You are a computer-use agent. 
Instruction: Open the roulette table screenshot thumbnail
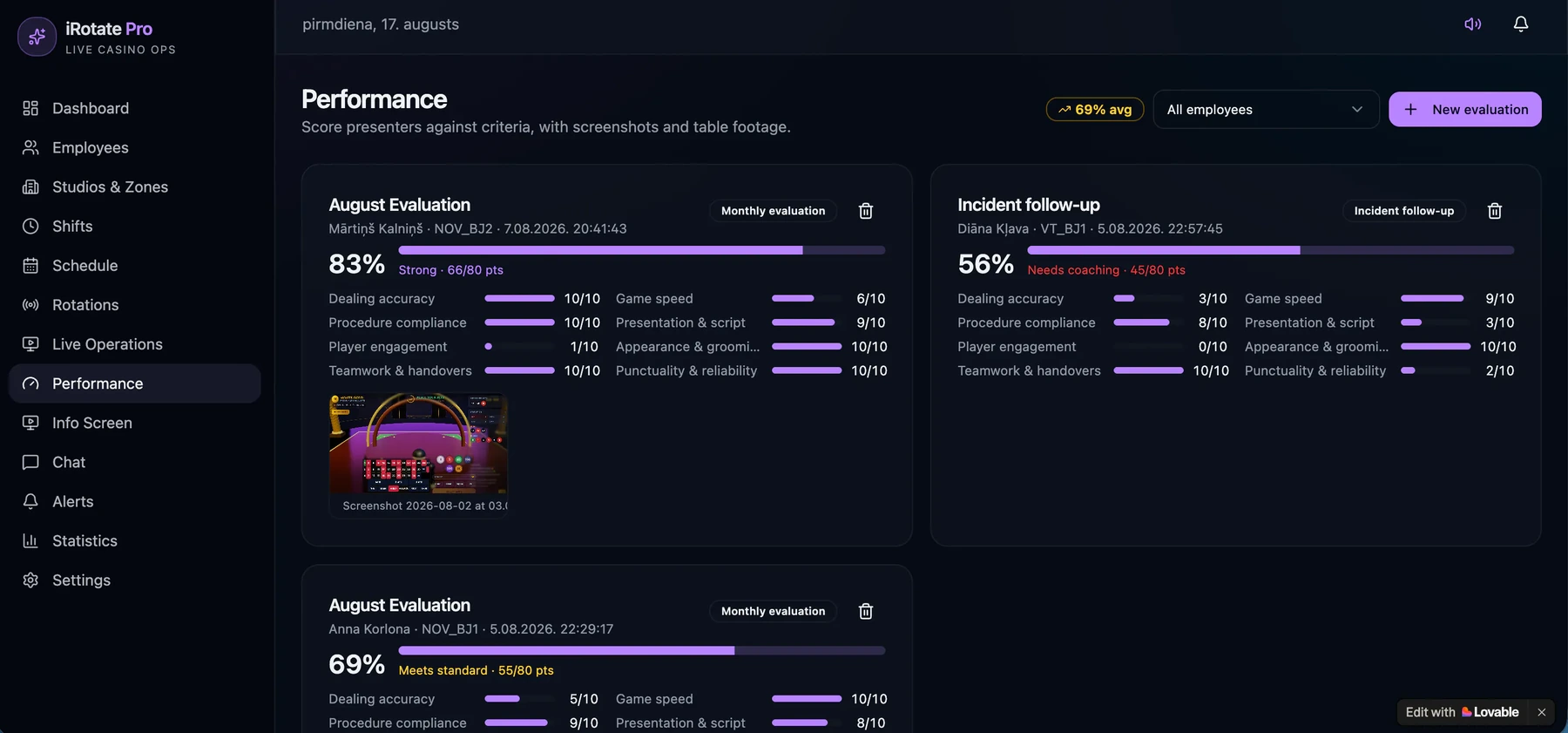[419, 445]
